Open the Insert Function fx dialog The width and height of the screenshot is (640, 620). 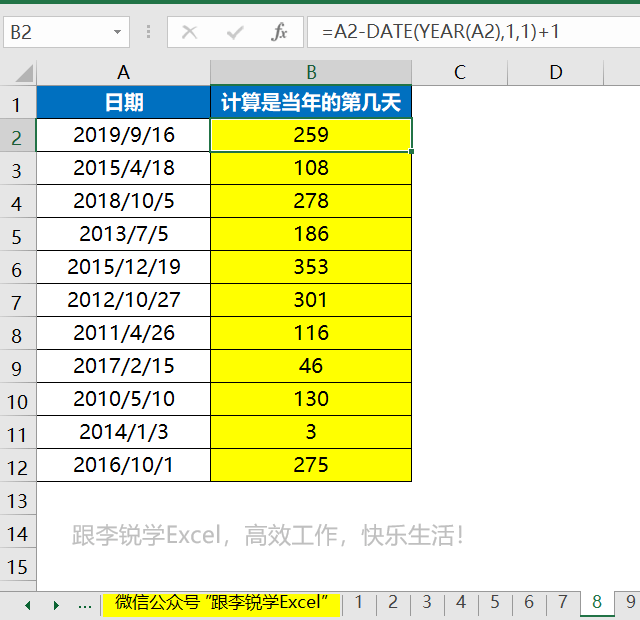(x=279, y=32)
